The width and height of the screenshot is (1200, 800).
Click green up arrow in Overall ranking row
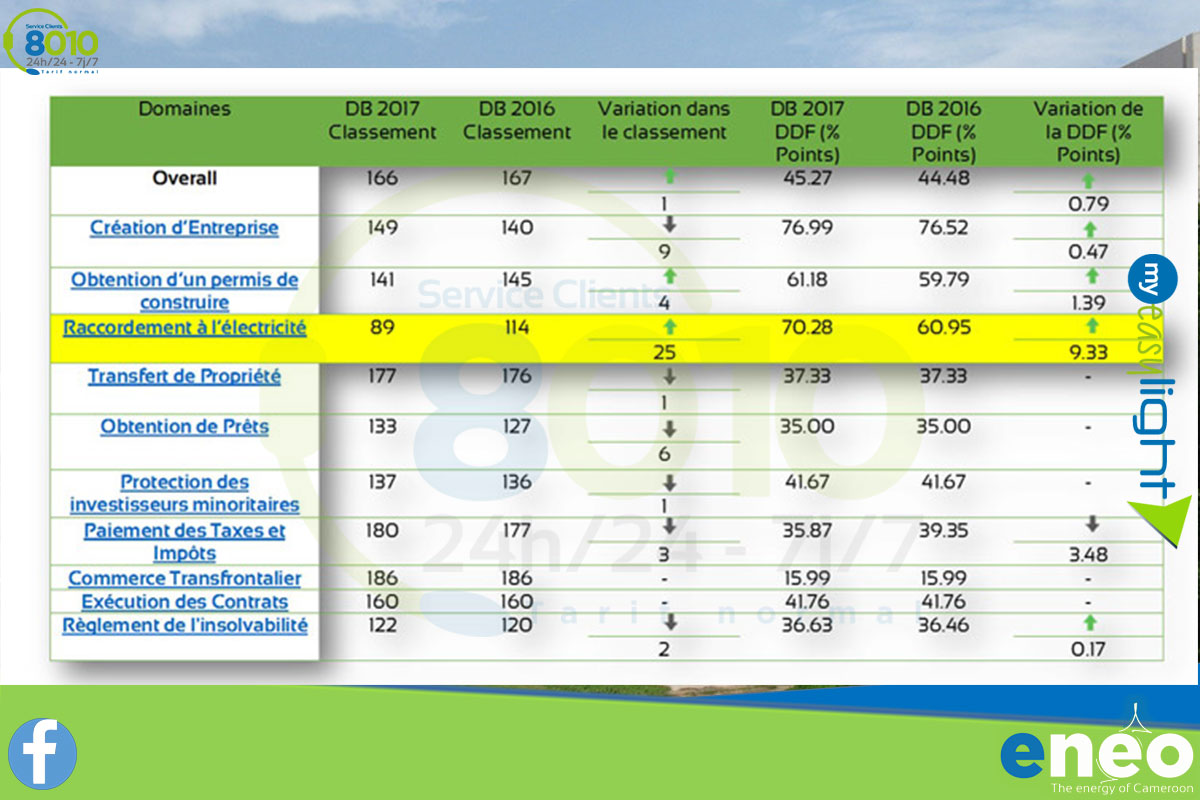pyautogui.click(x=669, y=177)
